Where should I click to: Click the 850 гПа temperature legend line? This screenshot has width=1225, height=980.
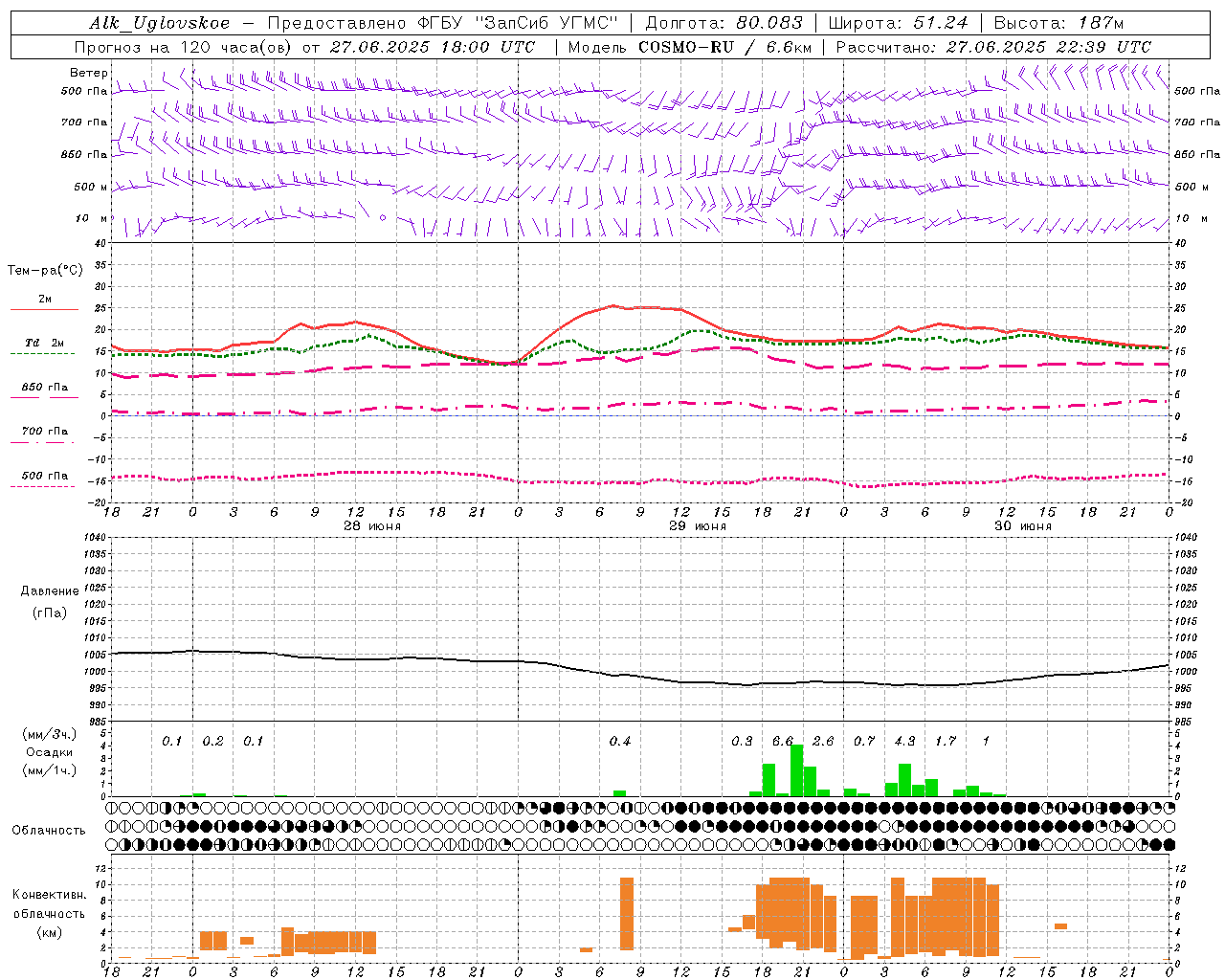pos(44,398)
